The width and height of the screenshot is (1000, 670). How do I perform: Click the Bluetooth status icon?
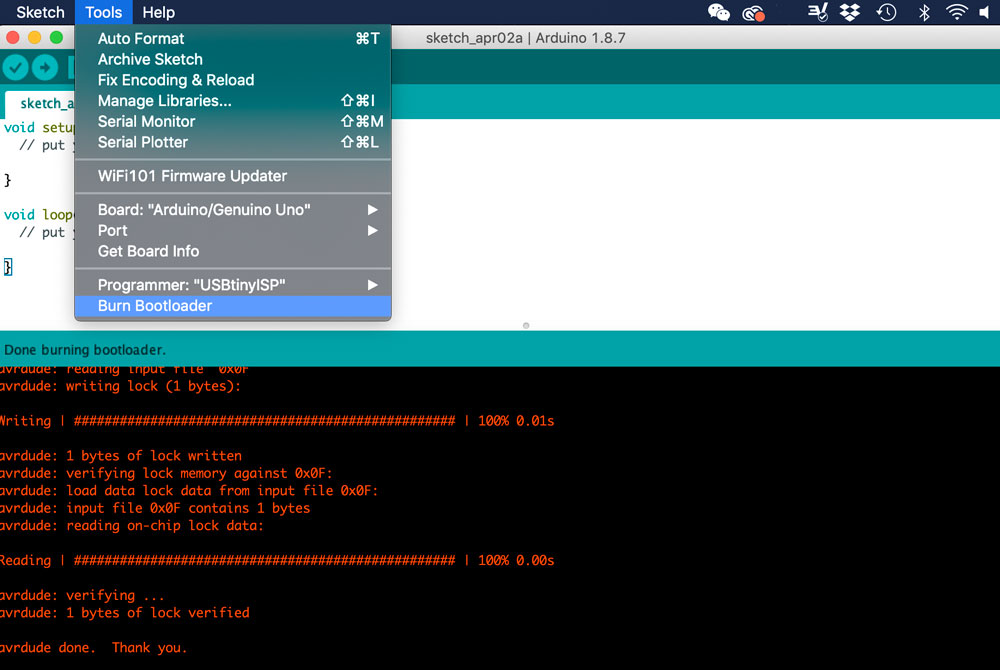924,12
